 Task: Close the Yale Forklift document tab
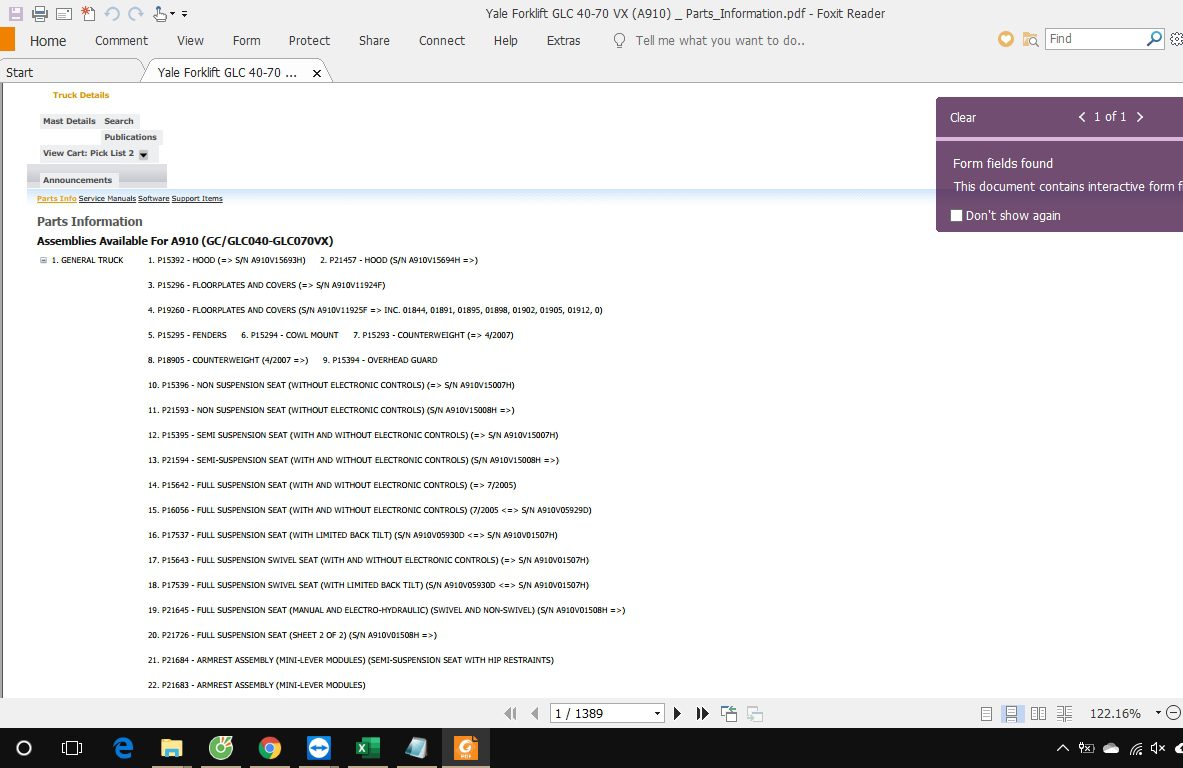tap(317, 73)
